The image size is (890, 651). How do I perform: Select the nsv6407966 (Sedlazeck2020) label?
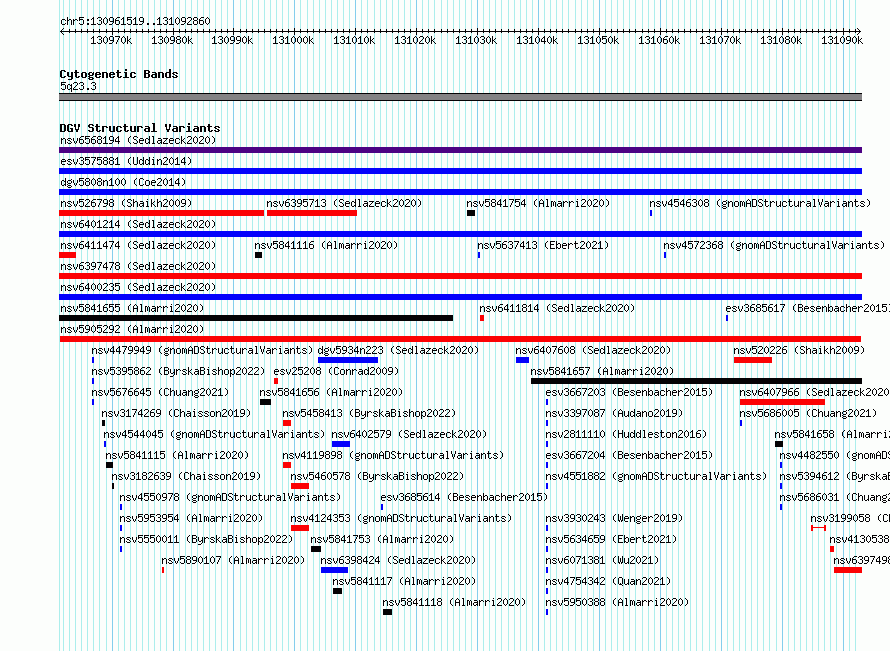(x=815, y=392)
